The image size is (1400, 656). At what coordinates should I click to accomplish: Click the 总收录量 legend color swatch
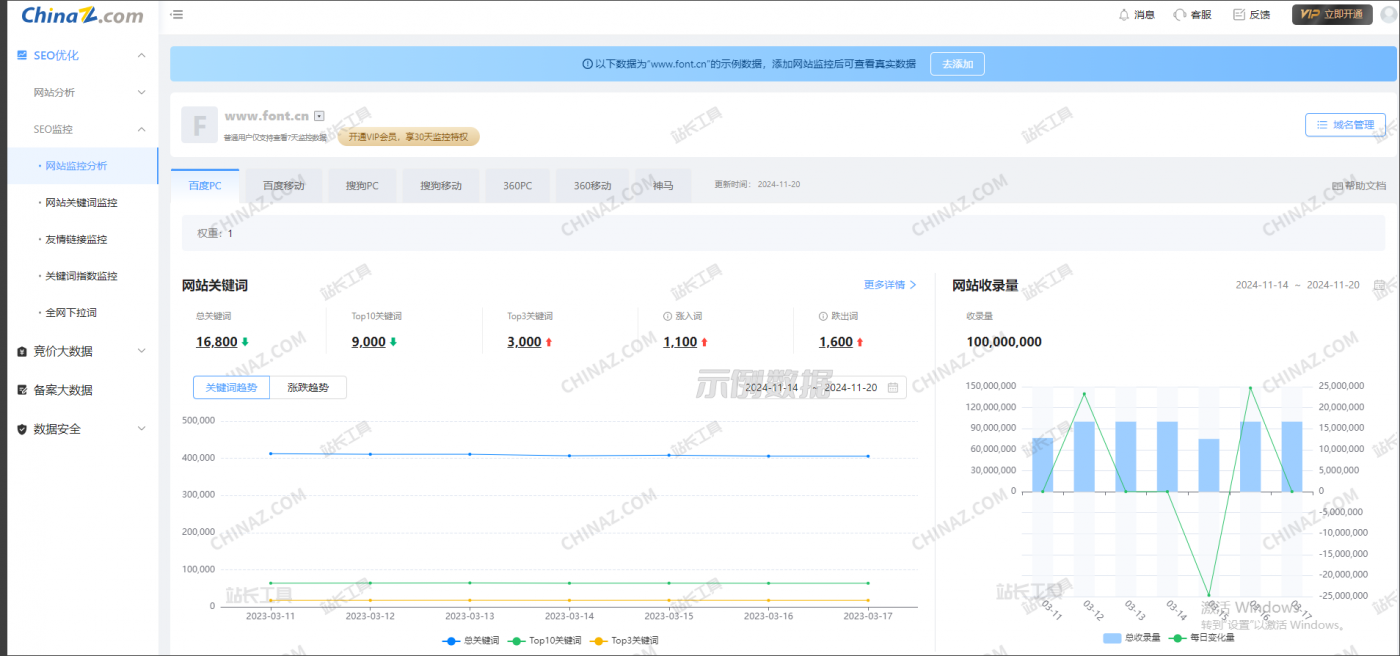tap(1112, 637)
